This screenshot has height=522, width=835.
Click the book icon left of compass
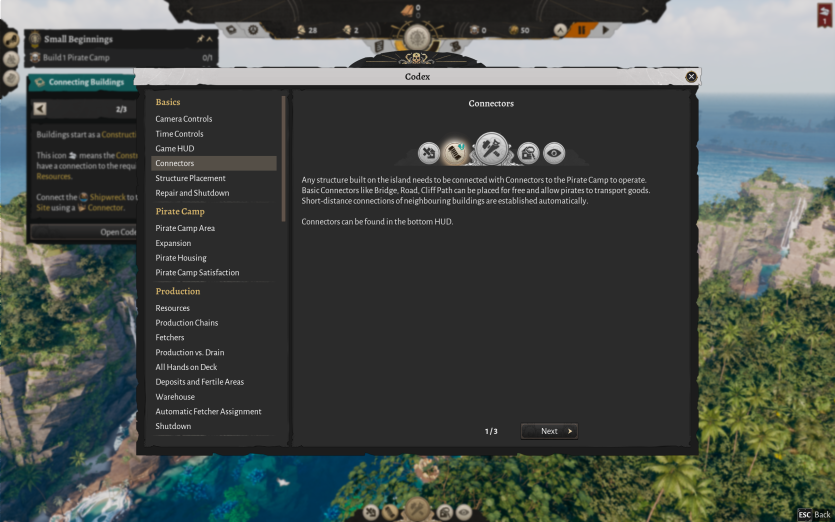tap(379, 46)
